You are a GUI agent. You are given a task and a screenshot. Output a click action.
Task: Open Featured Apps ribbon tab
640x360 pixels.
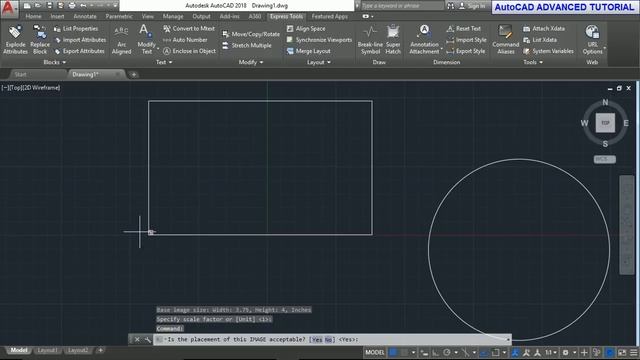pyautogui.click(x=330, y=16)
